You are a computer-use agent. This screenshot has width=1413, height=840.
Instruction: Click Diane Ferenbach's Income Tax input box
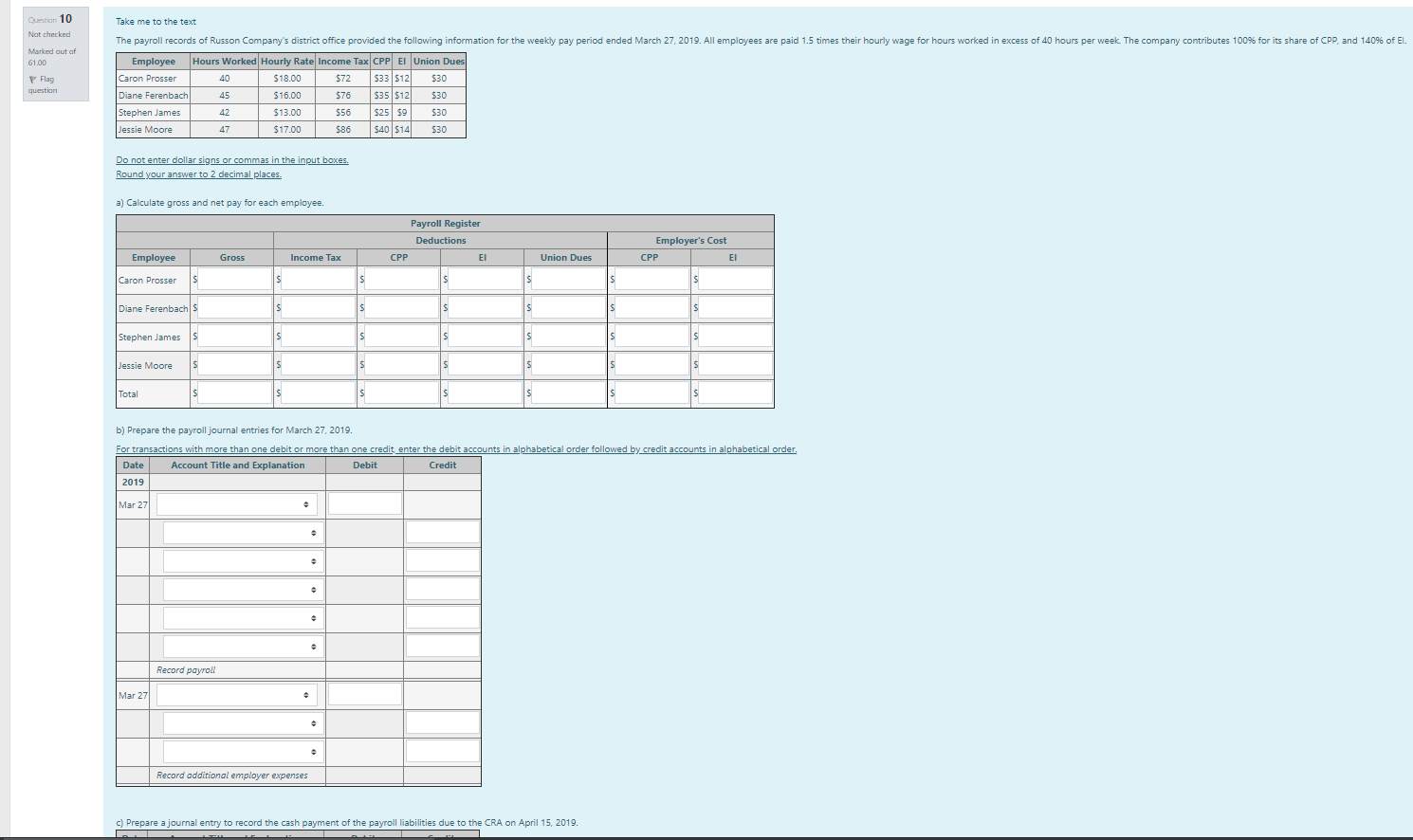pos(316,306)
